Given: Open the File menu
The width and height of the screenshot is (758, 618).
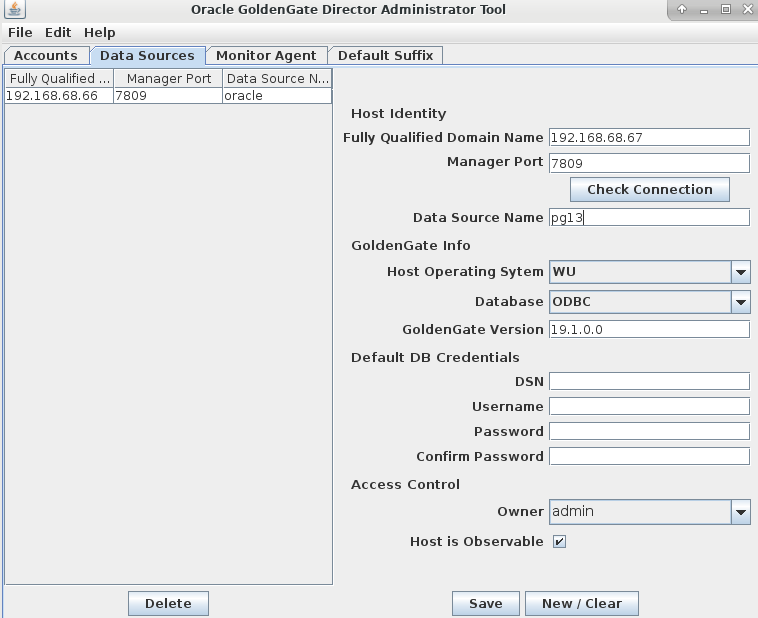Looking at the screenshot, I should [20, 32].
